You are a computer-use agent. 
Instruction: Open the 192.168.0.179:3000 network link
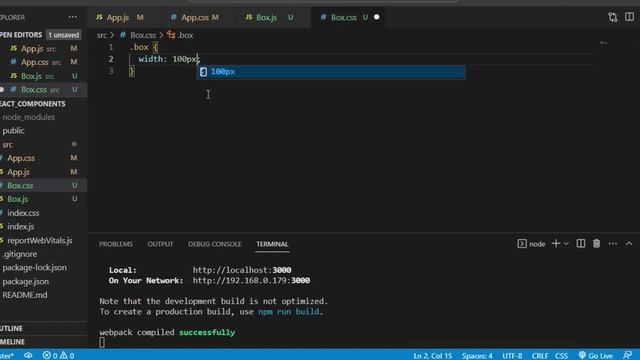pyautogui.click(x=251, y=281)
